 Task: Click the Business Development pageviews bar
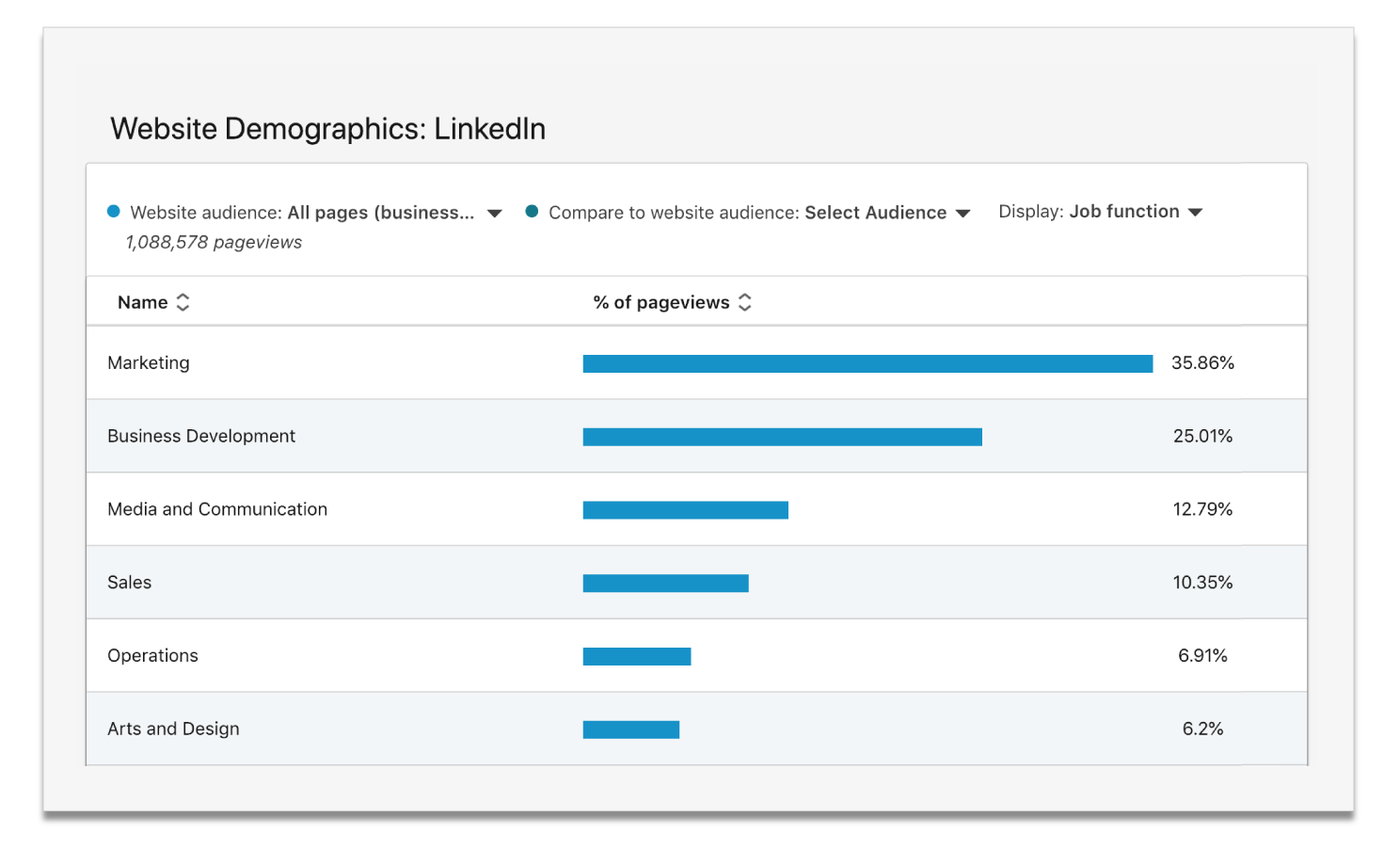click(x=783, y=437)
